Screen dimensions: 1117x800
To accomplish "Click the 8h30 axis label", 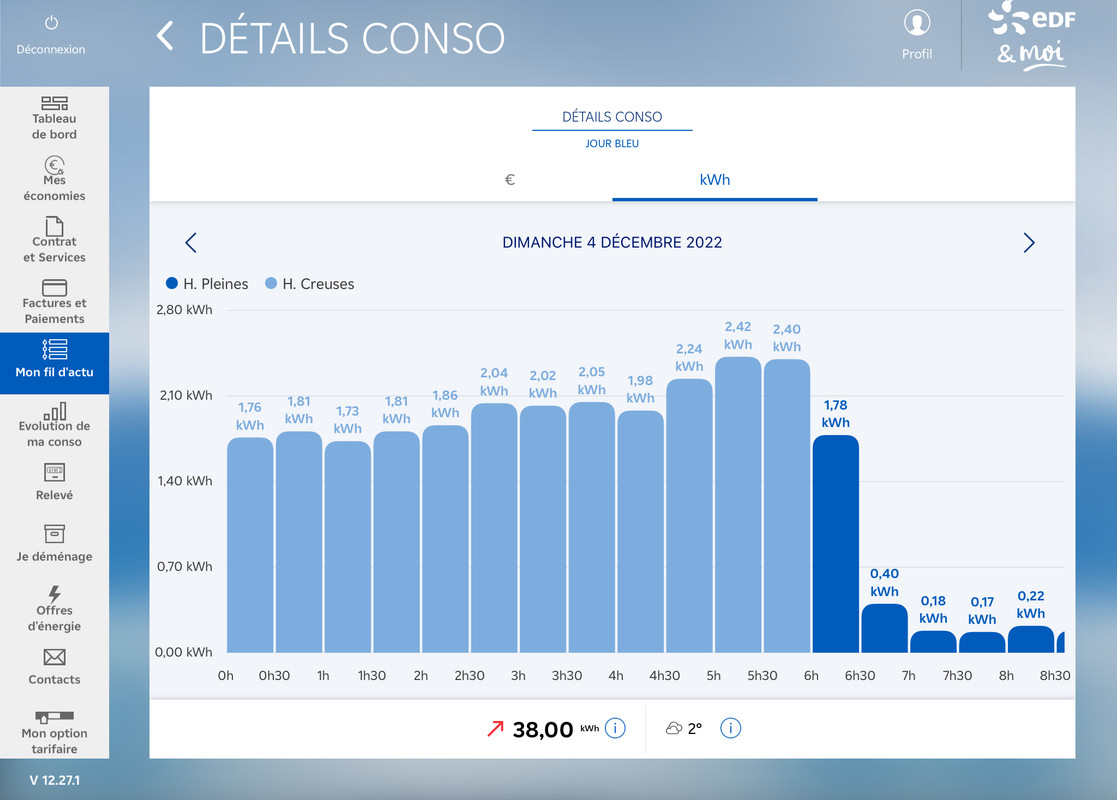I will point(1054,675).
